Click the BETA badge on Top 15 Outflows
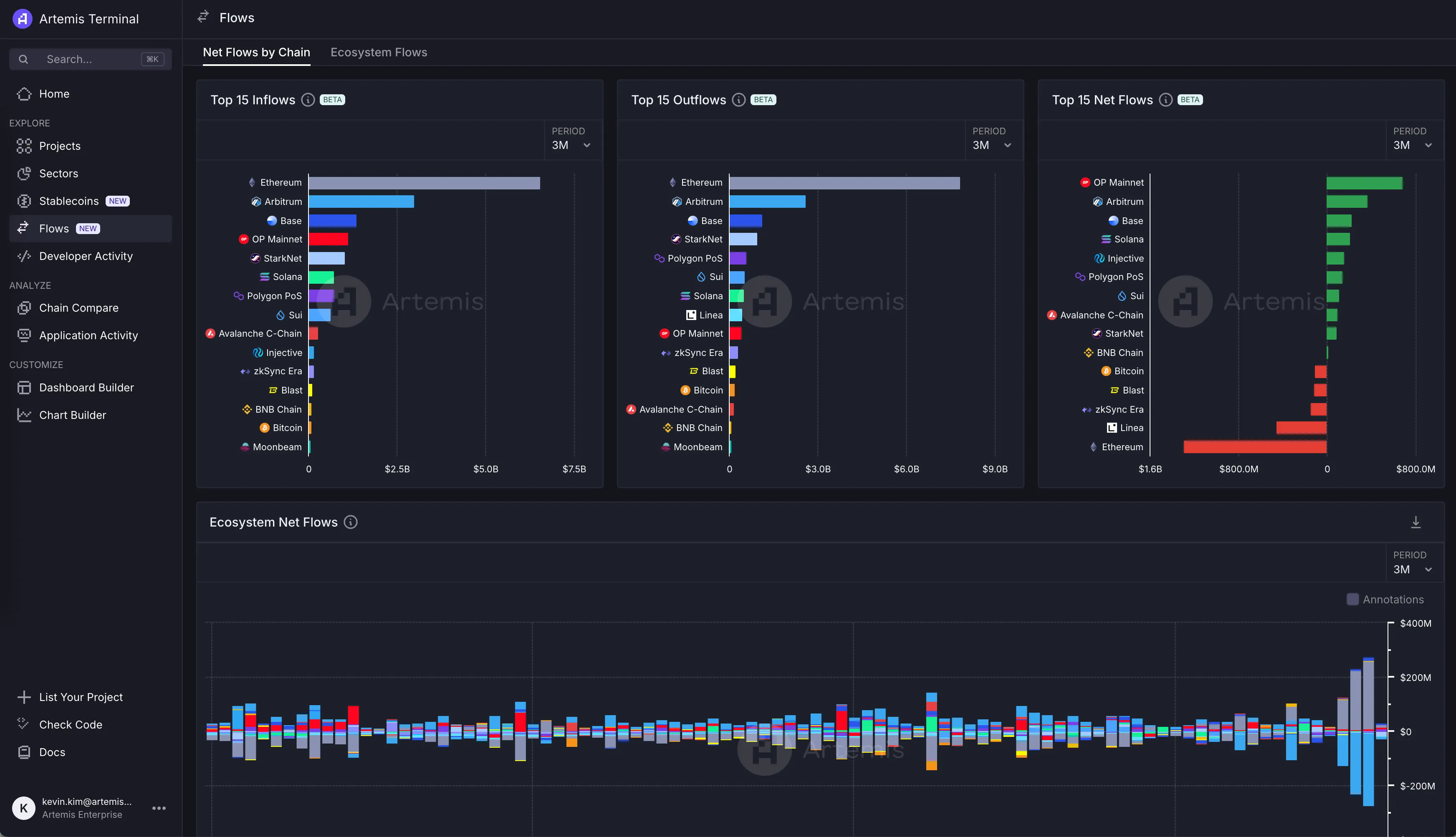 (x=763, y=100)
